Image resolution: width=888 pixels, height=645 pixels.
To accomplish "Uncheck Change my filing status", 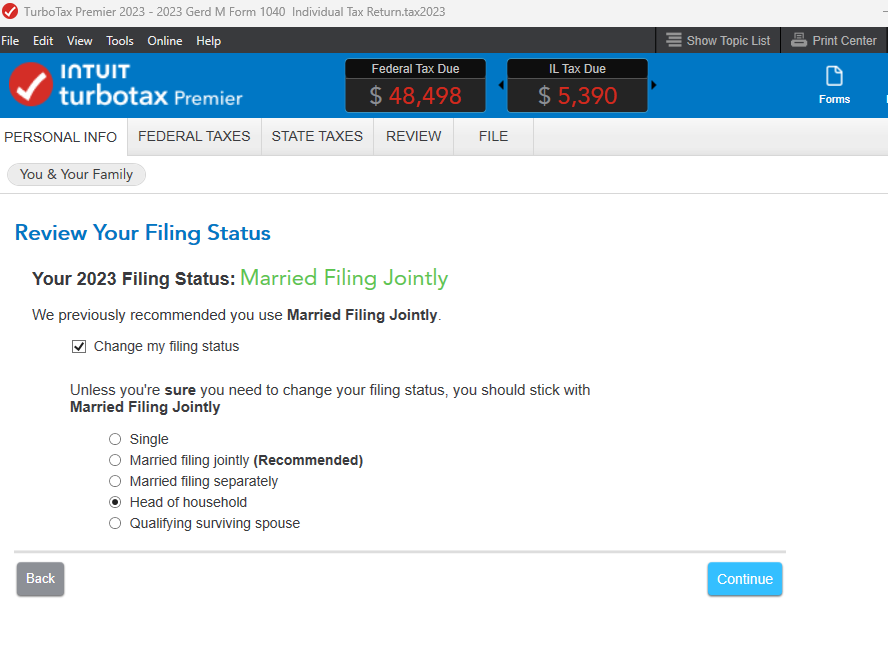I will click(x=79, y=346).
